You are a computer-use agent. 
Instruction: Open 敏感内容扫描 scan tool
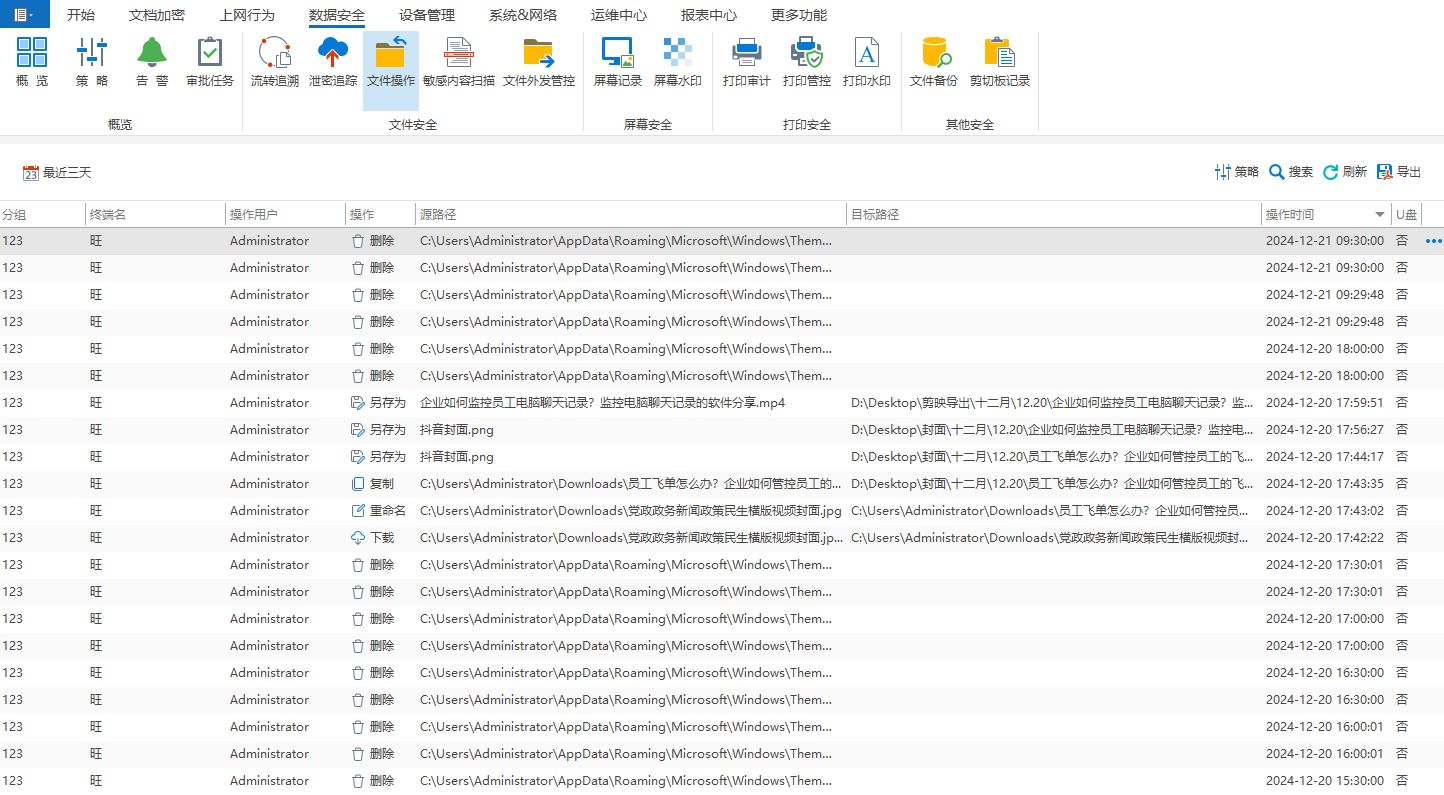[459, 62]
